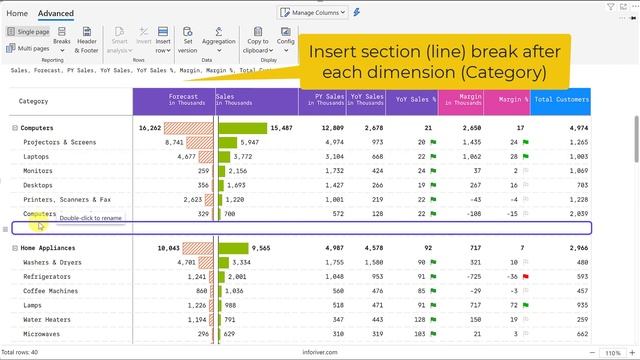This screenshot has width=640, height=360.
Task: Click the pink Margin in Thousands header
Action: [x=461, y=101]
